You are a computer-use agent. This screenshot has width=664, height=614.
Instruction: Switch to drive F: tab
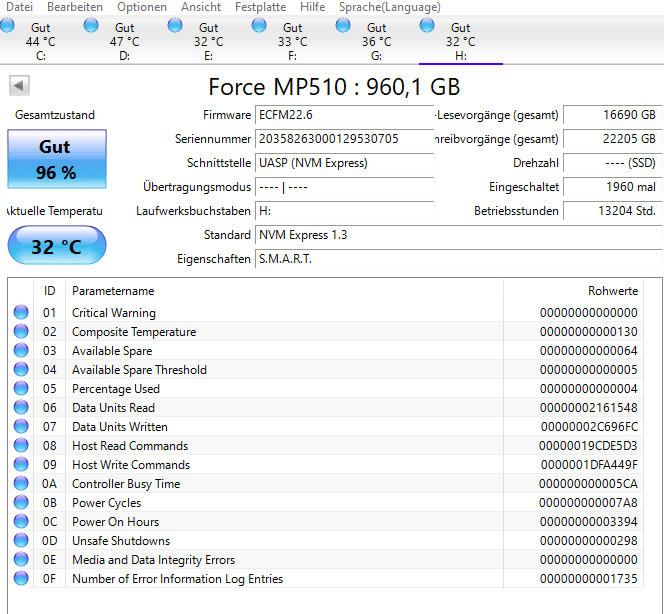pyautogui.click(x=292, y=41)
